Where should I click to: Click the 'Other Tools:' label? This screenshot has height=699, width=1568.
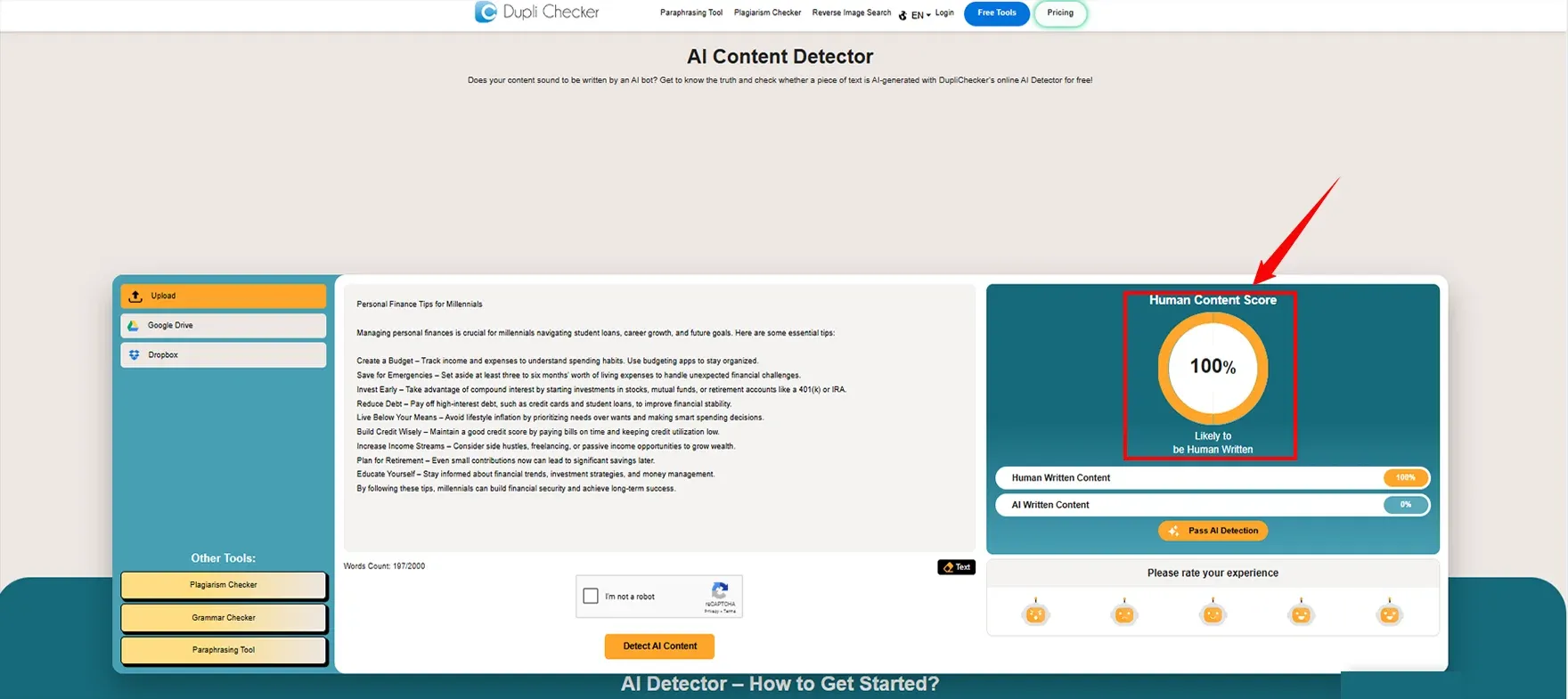tap(223, 558)
